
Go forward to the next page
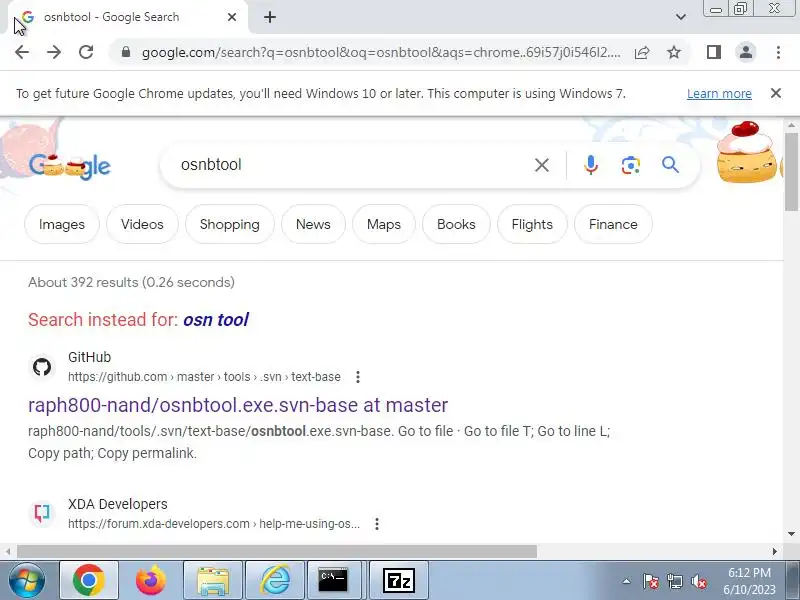pos(54,52)
